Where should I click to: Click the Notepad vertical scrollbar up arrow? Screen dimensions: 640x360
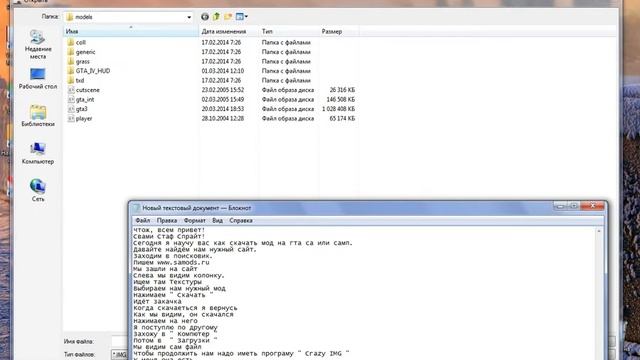tap(599, 231)
